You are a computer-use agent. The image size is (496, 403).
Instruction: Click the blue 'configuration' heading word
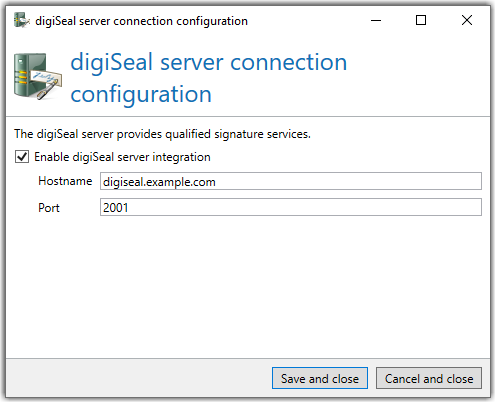(141, 94)
